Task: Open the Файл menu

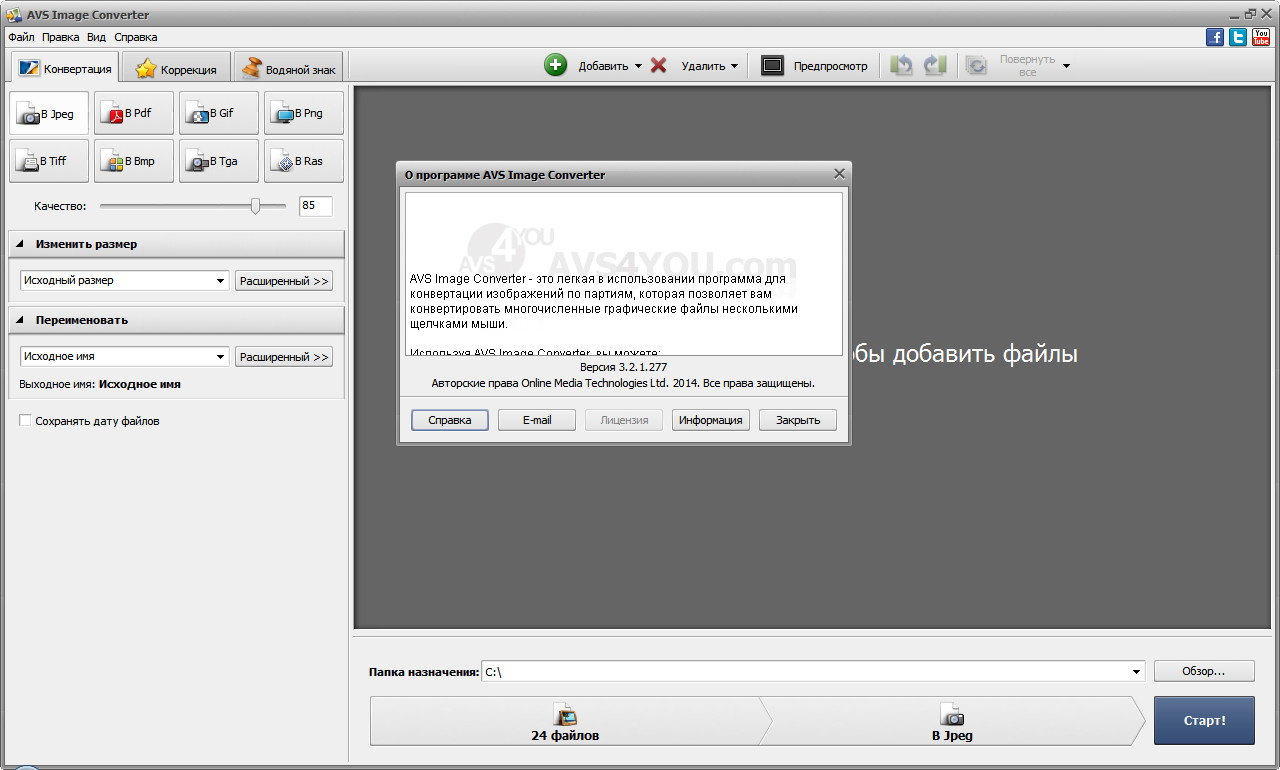Action: point(21,37)
